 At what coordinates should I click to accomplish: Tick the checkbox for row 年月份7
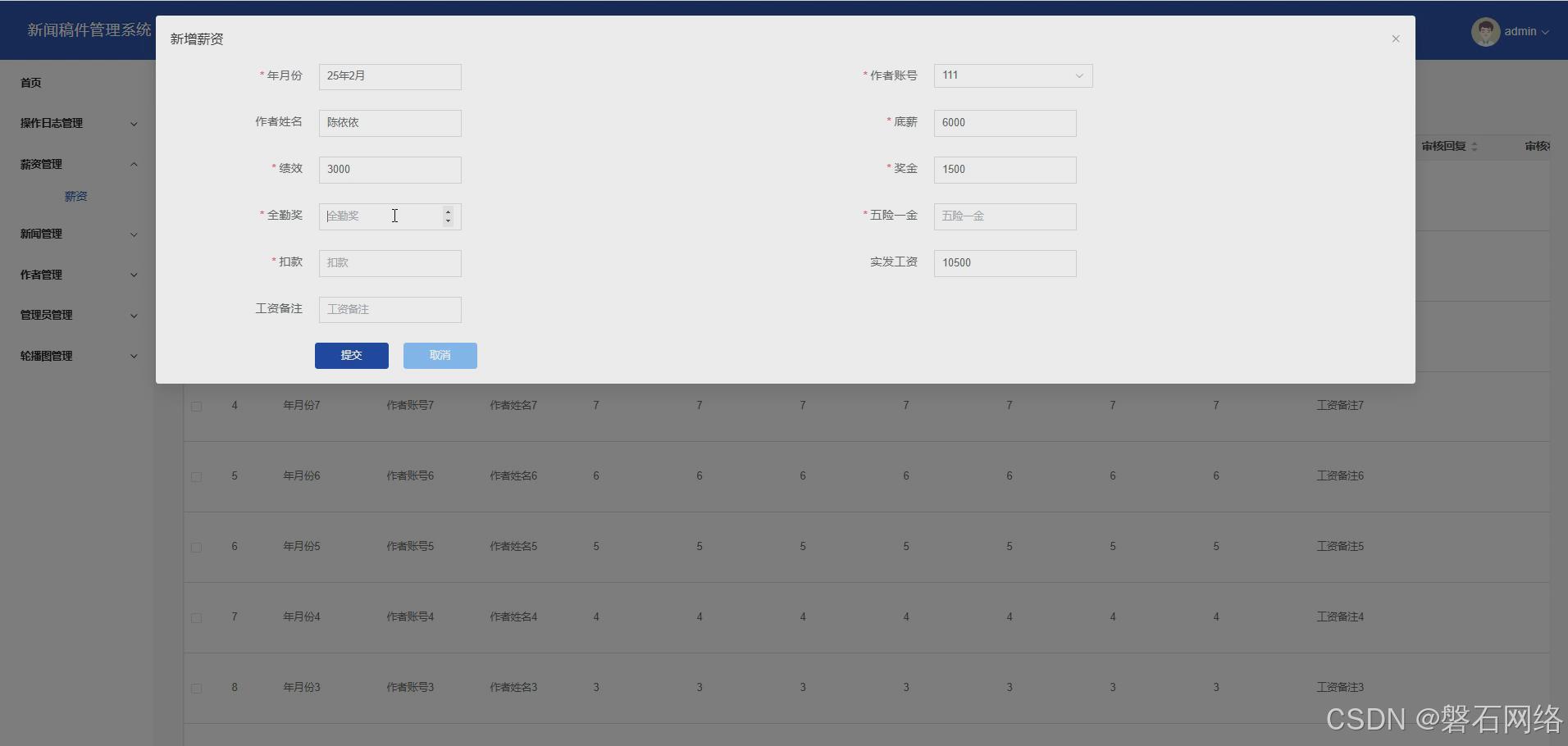(196, 407)
